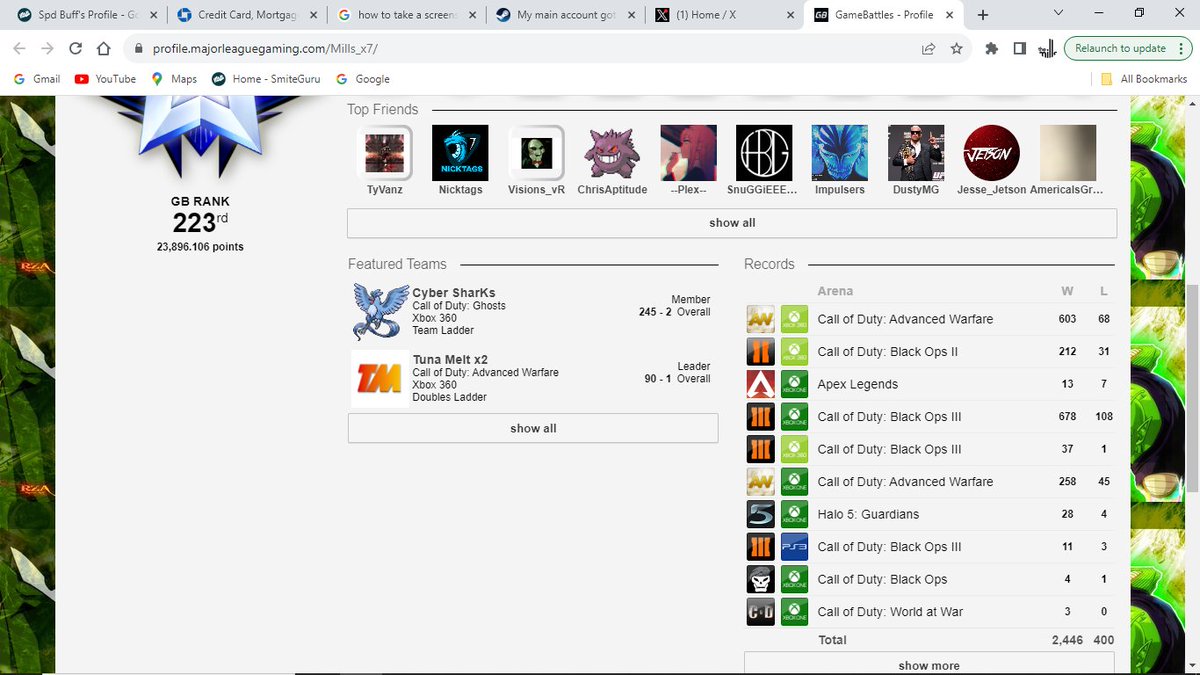Select Call of Duty: World at War text
1200x675 pixels.
pyautogui.click(x=890, y=612)
